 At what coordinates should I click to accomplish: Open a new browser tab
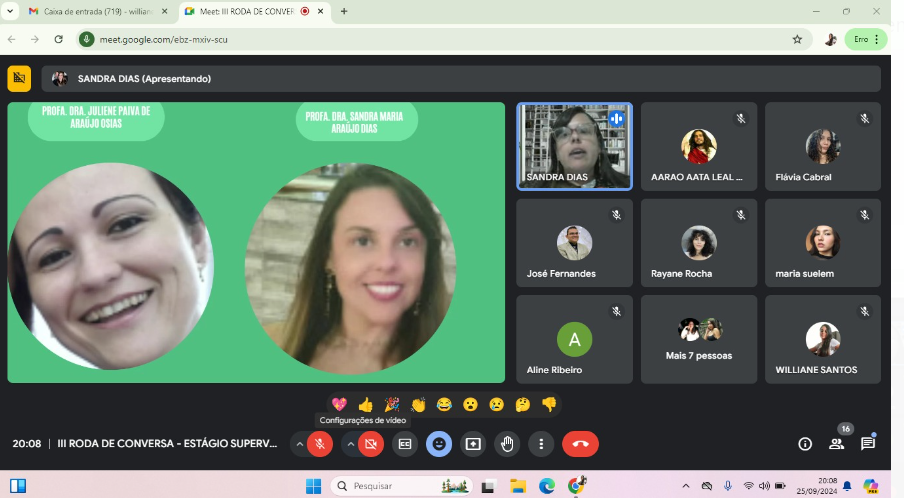[x=344, y=11]
